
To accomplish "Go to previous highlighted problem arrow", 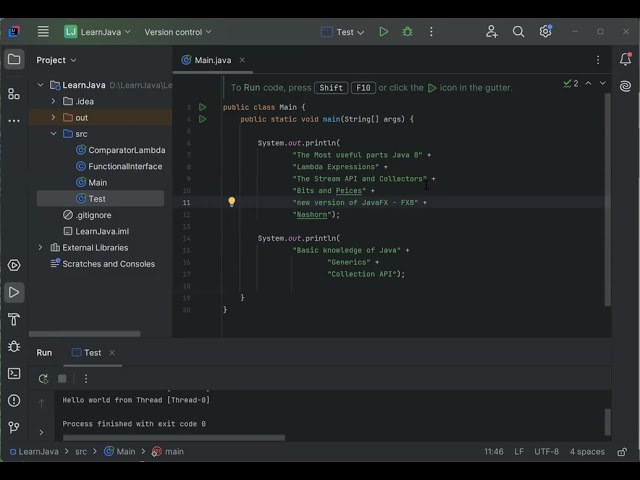I will 588,83.
